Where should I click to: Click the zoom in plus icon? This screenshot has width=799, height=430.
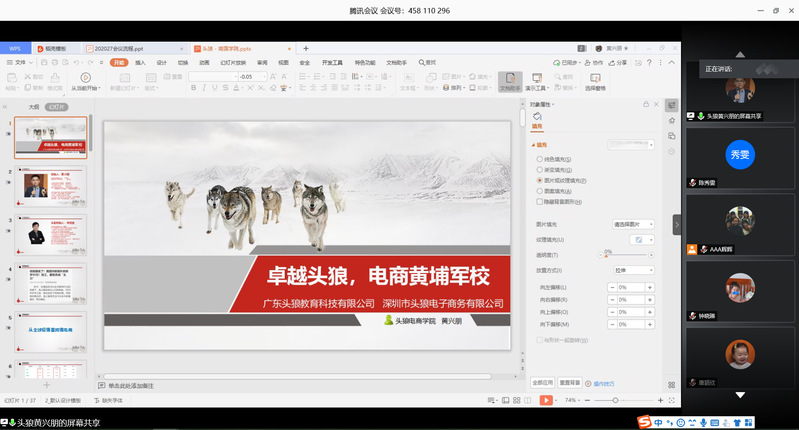(660, 400)
